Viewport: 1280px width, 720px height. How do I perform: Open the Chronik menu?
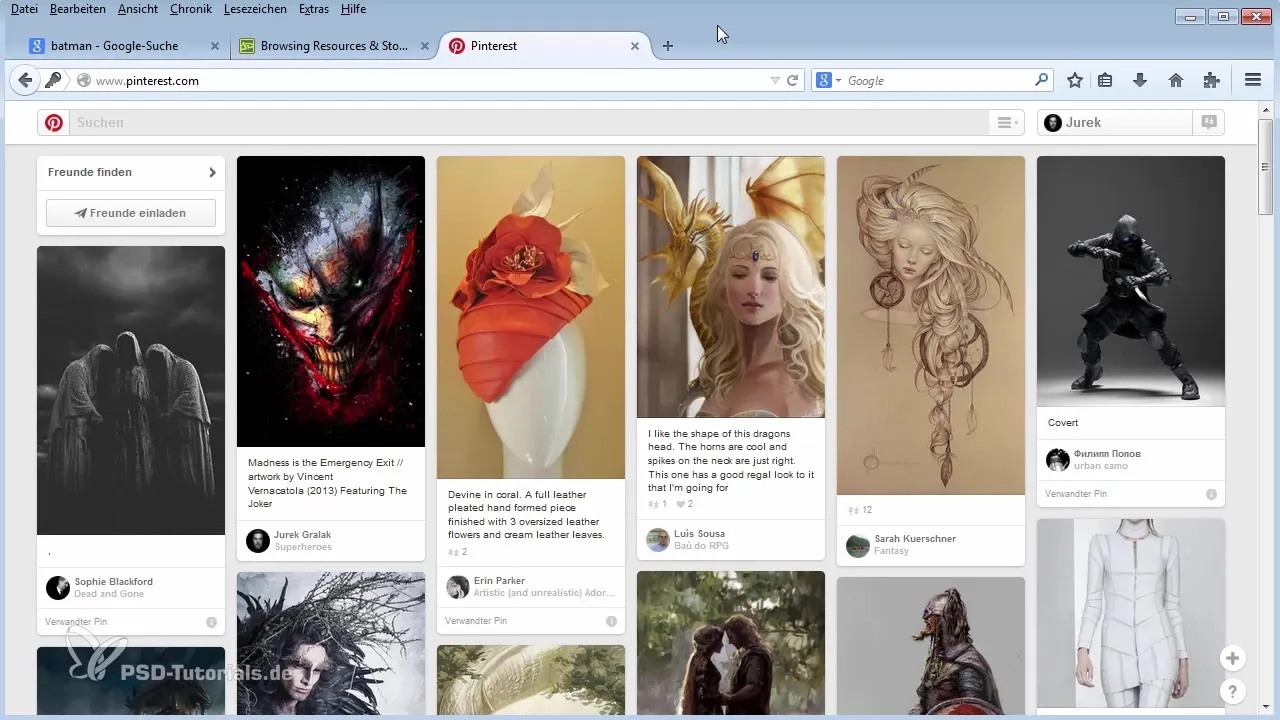[191, 9]
